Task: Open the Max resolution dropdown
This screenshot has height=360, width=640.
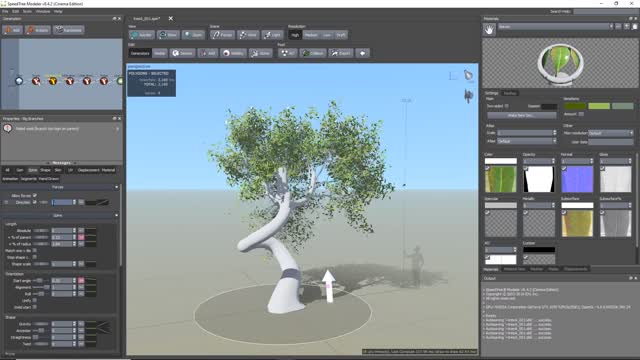Action: pos(611,133)
